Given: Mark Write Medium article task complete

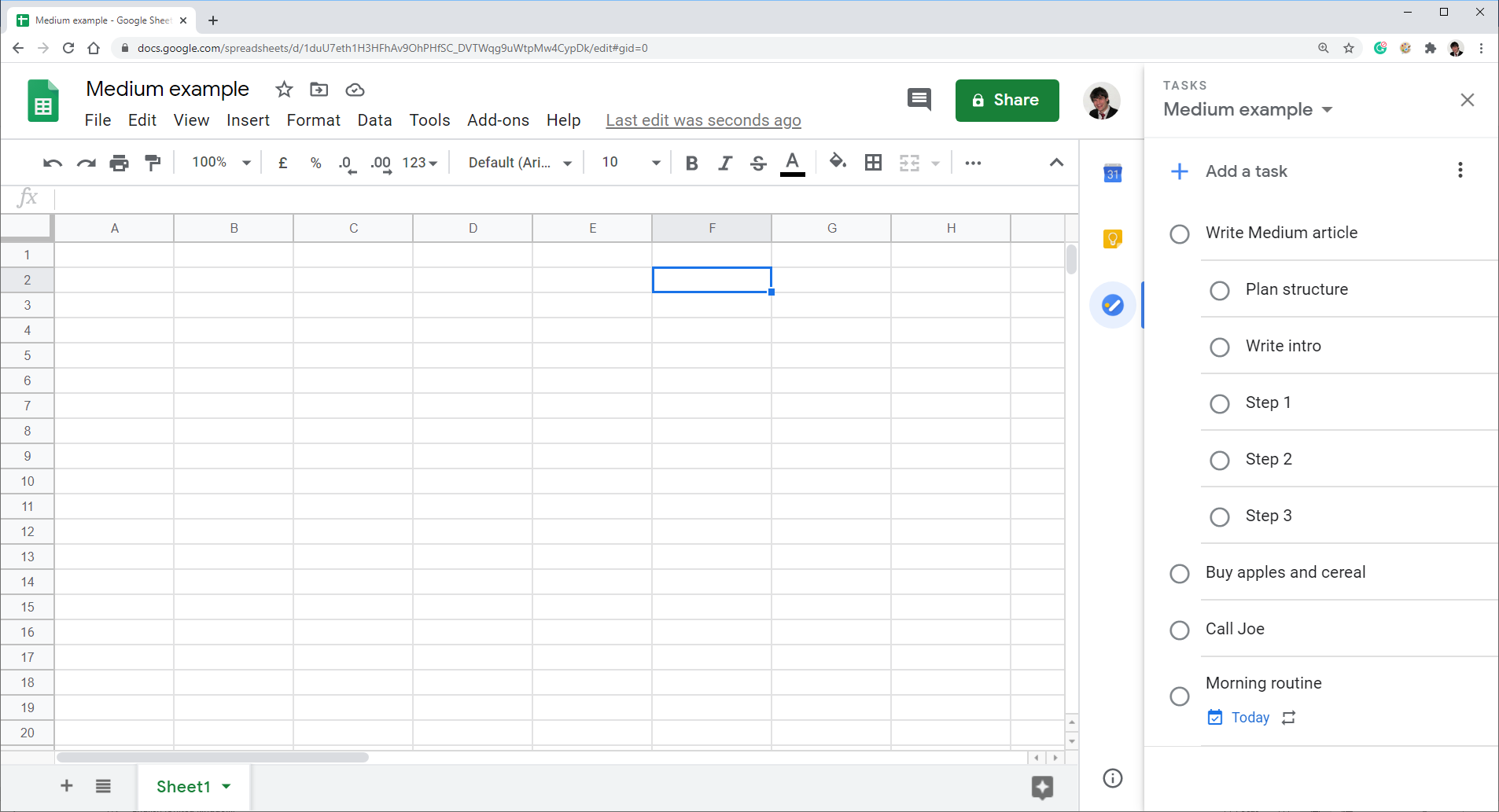Looking at the screenshot, I should [x=1179, y=234].
